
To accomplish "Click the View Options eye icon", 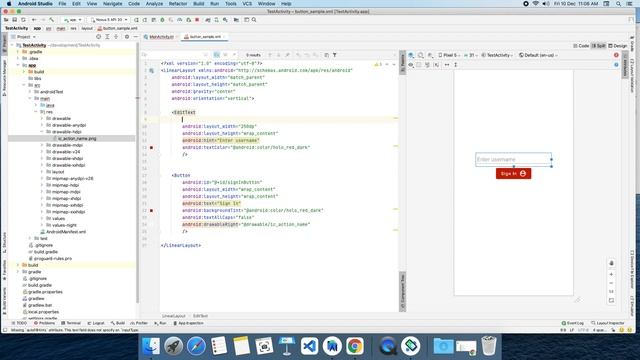I will click(x=411, y=64).
